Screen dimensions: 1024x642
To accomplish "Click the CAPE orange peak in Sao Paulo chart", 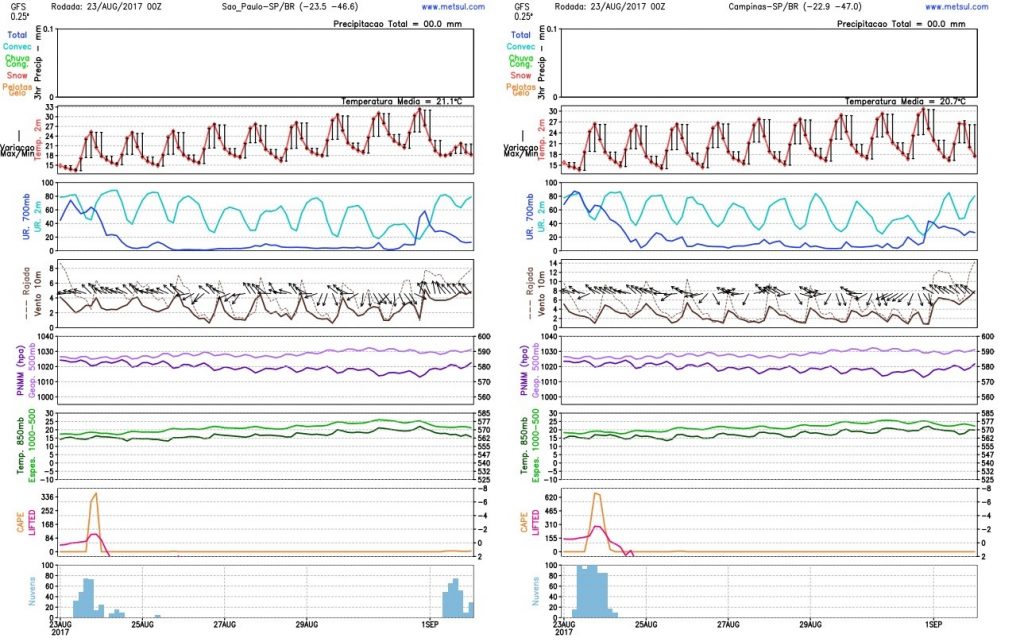I will click(95, 496).
